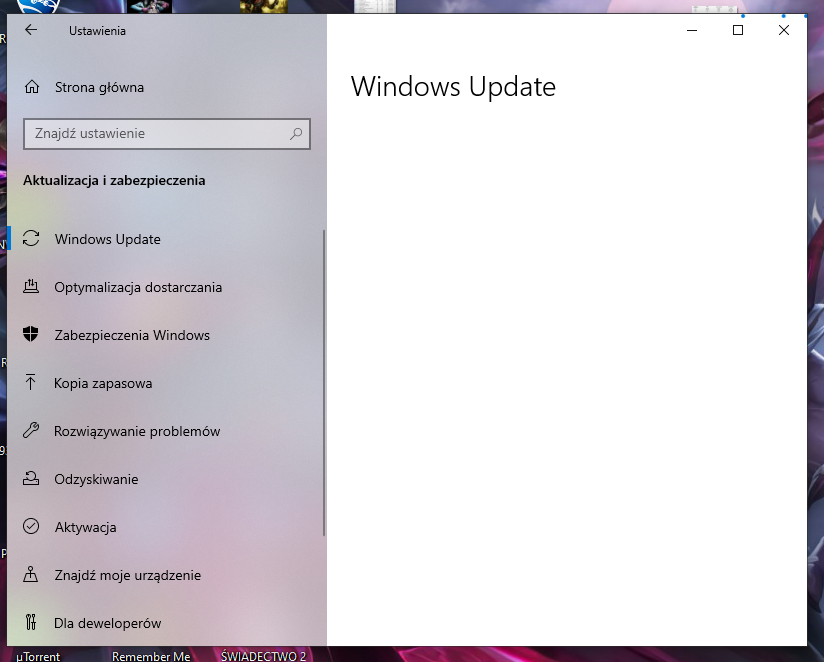This screenshot has width=824, height=662.
Task: Open Znajdź moje urządzenie settings
Action: pos(127,575)
